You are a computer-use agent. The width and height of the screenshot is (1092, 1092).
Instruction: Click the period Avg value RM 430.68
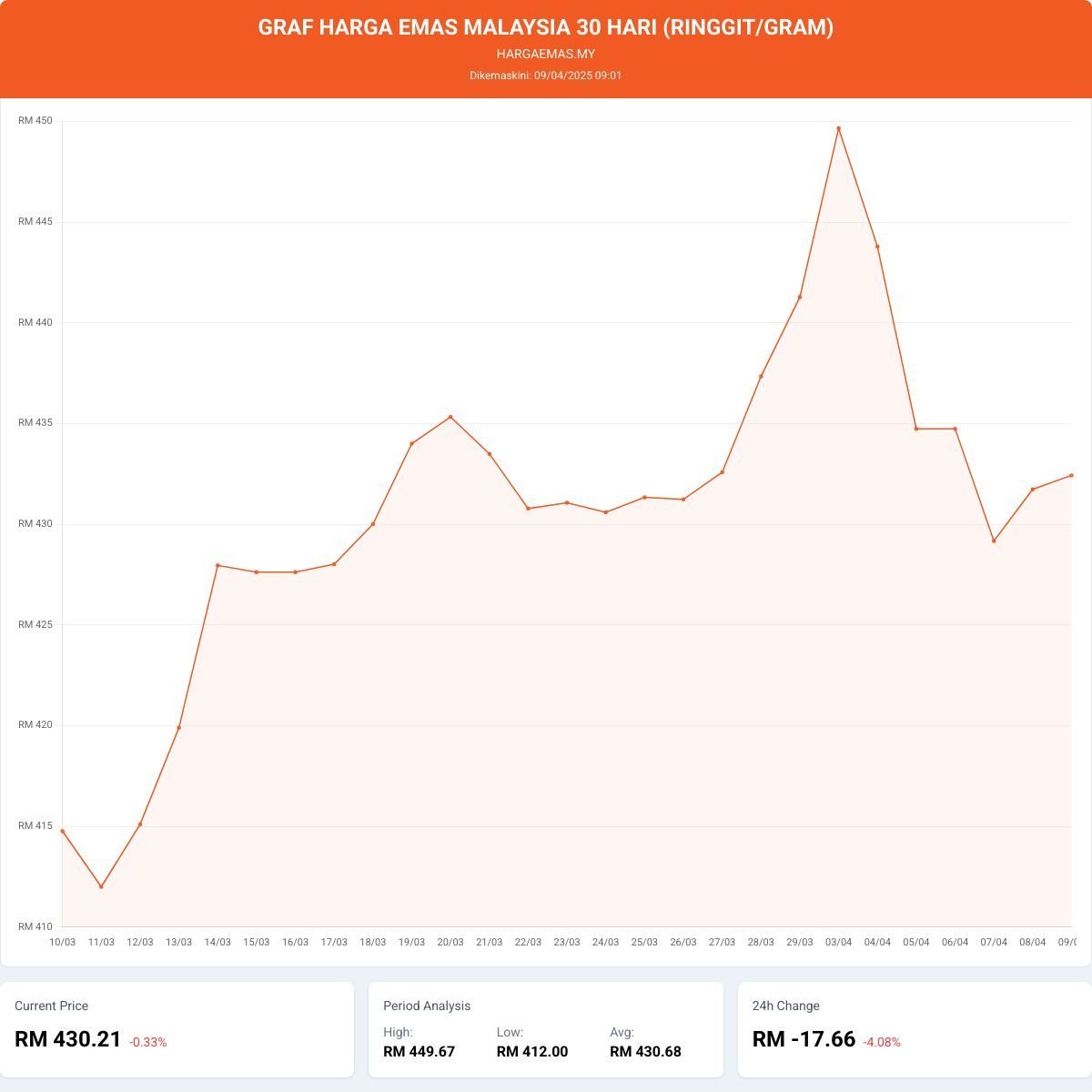tap(645, 1052)
